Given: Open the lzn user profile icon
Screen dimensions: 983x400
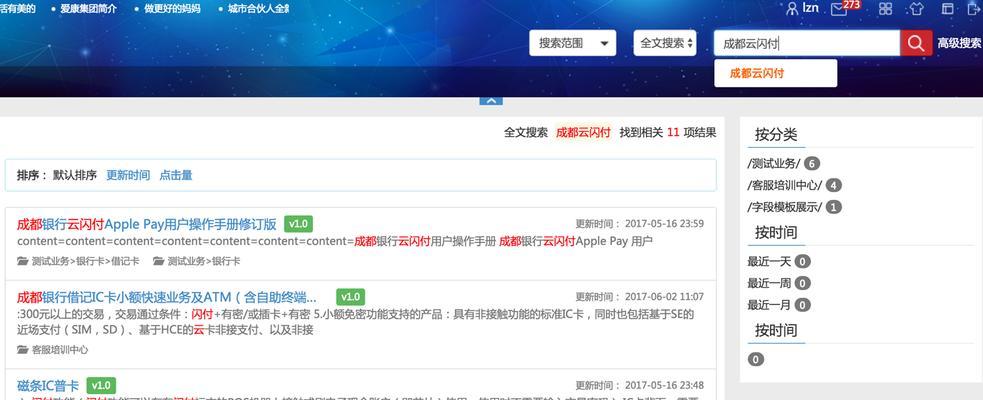Looking at the screenshot, I should coord(792,8).
